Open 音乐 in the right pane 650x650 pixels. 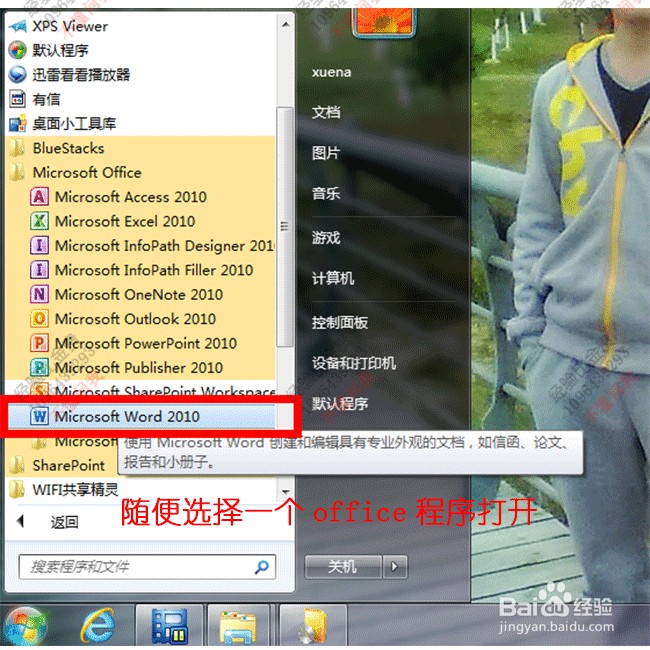point(326,193)
